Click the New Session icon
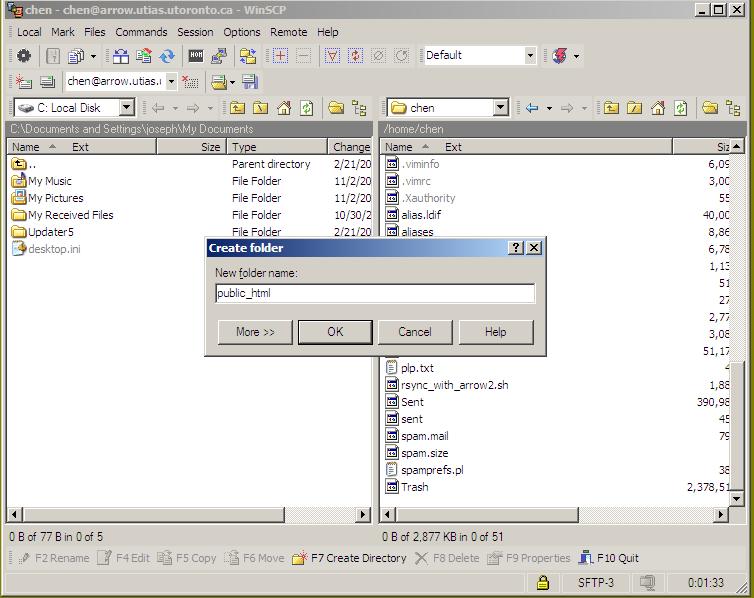This screenshot has width=754, height=598. click(24, 82)
